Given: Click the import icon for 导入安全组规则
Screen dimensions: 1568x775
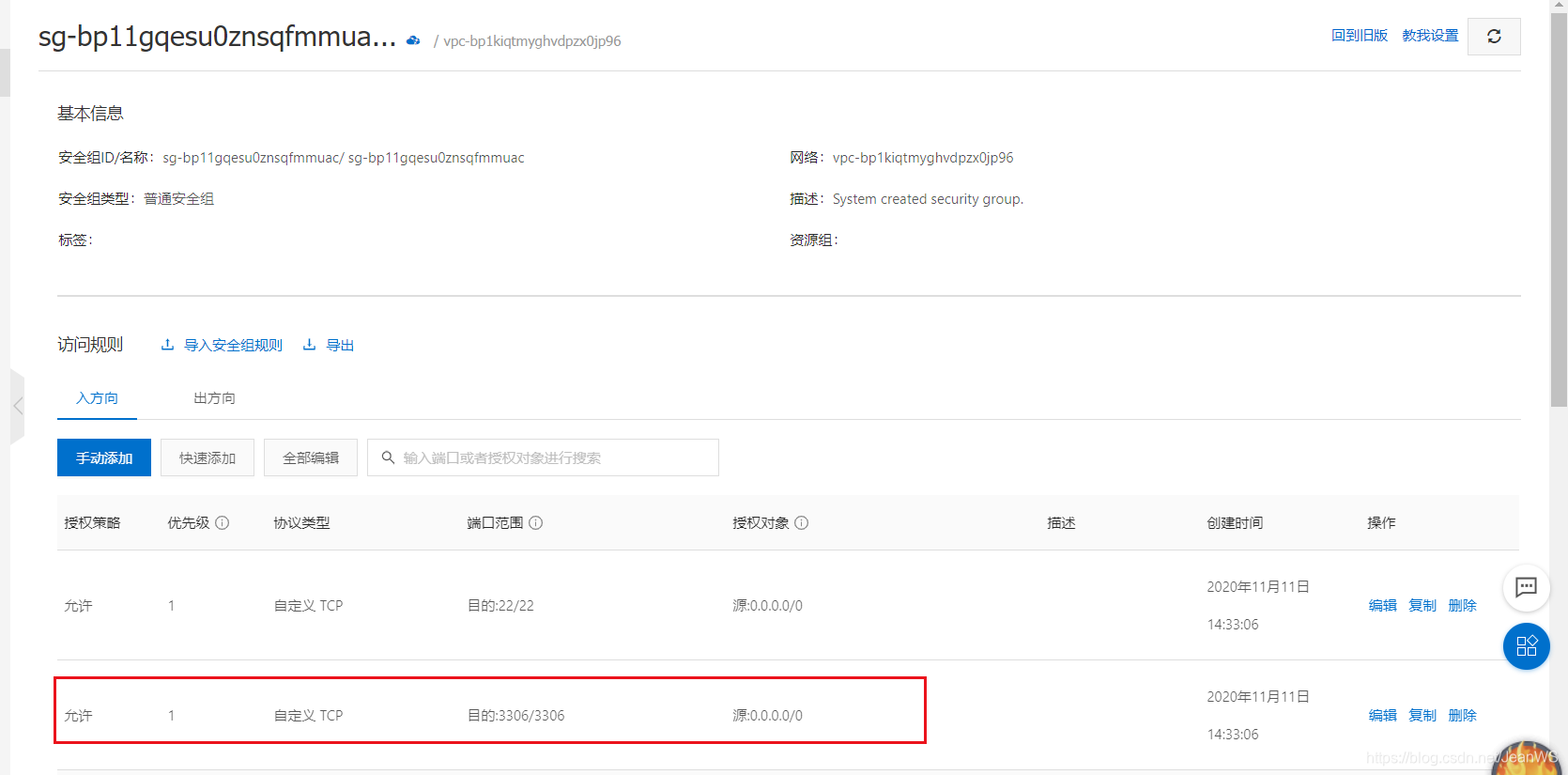Looking at the screenshot, I should pos(167,345).
